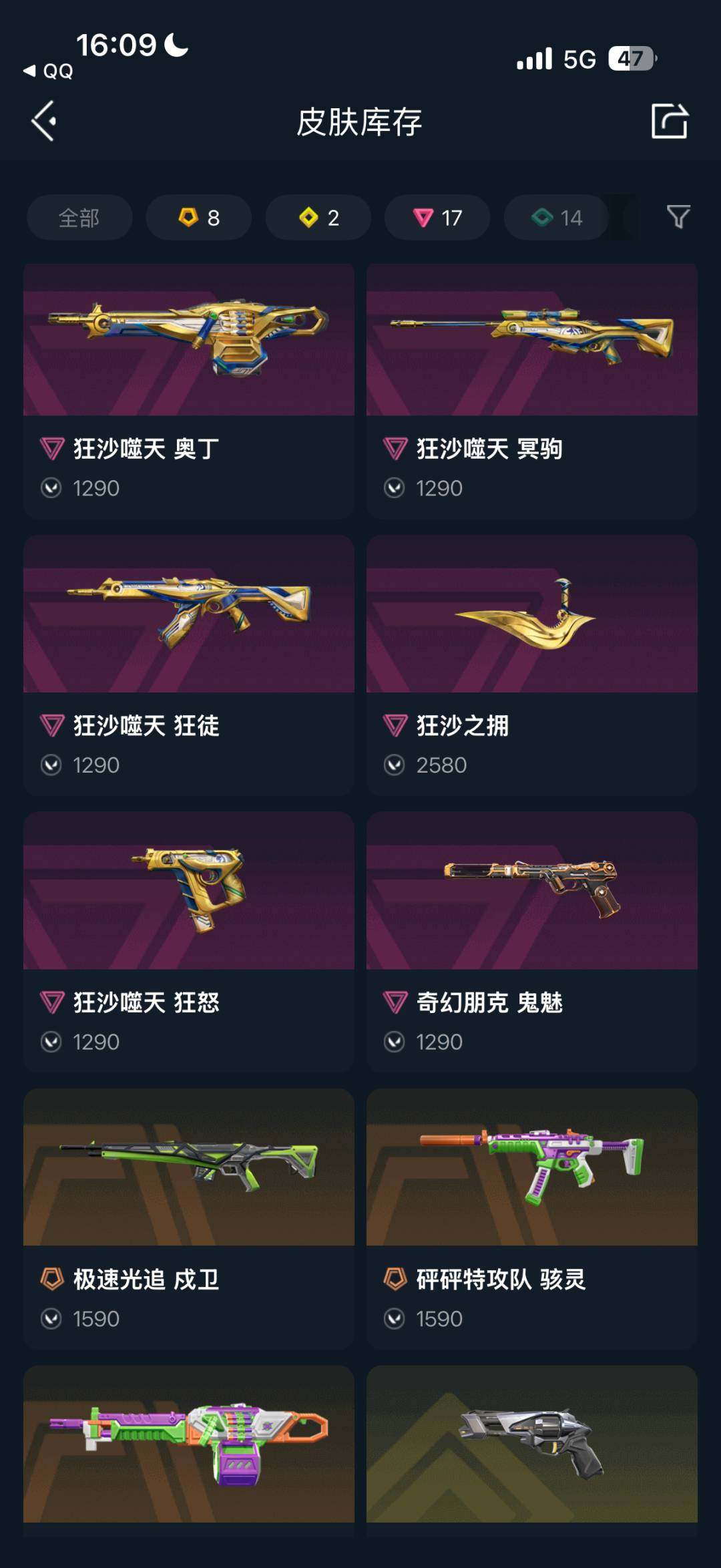Open the share icon at top right

pyautogui.click(x=669, y=121)
